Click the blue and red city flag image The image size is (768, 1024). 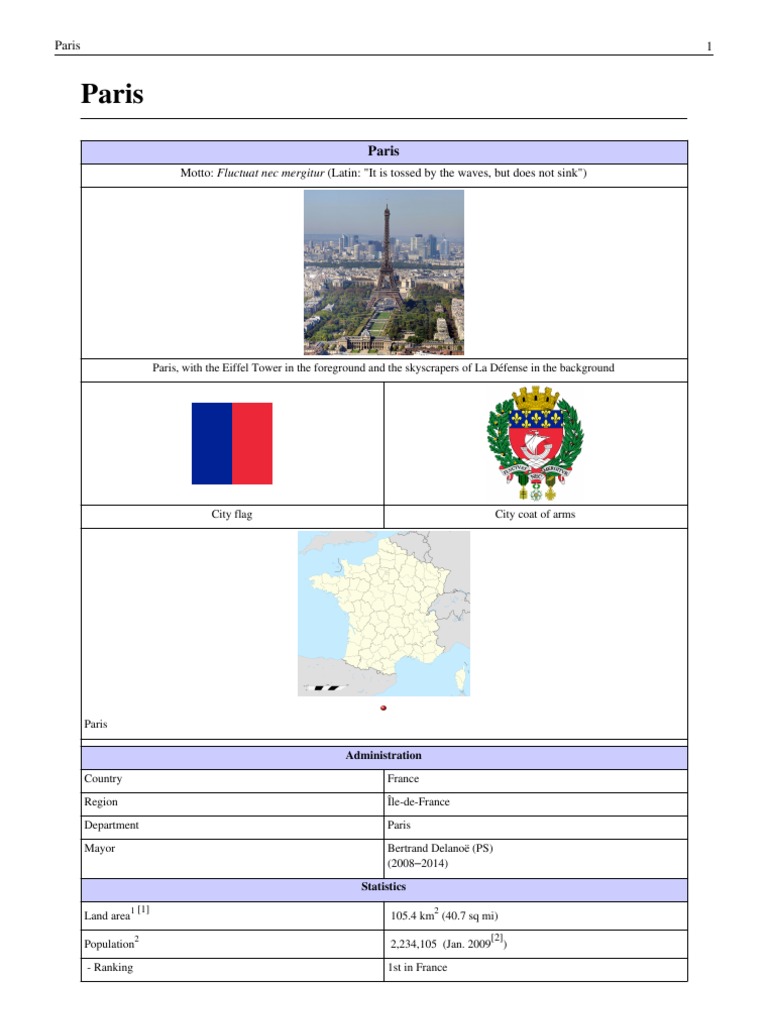[232, 443]
